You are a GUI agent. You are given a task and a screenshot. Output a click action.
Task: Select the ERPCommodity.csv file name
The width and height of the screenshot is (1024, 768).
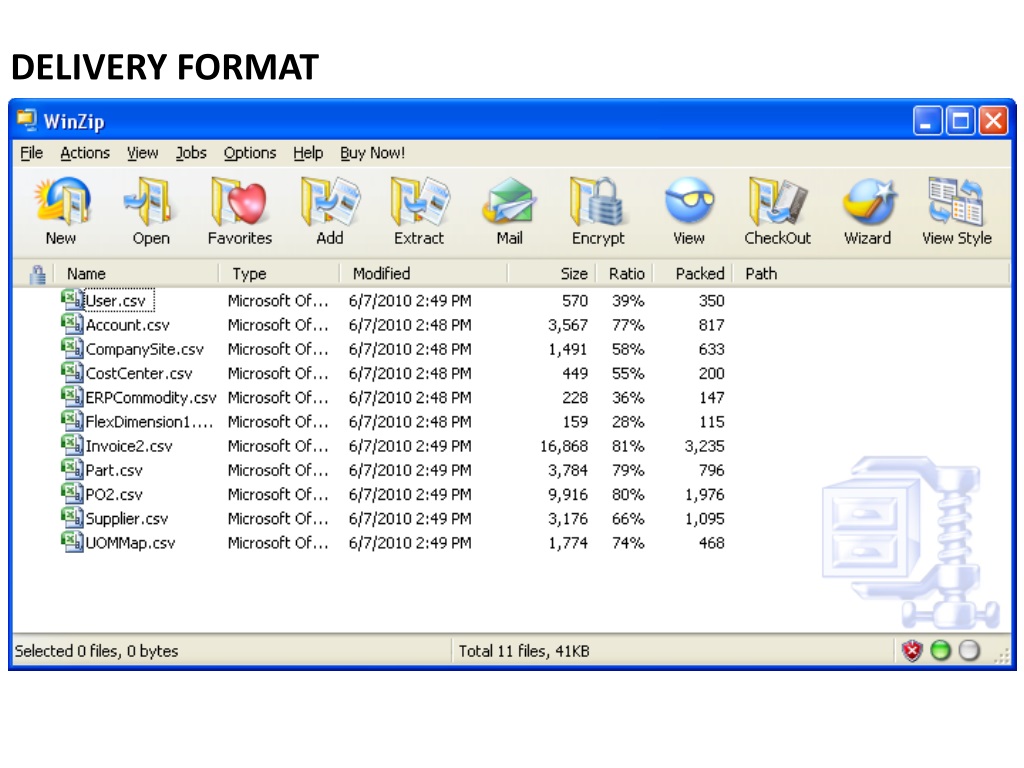tap(151, 398)
